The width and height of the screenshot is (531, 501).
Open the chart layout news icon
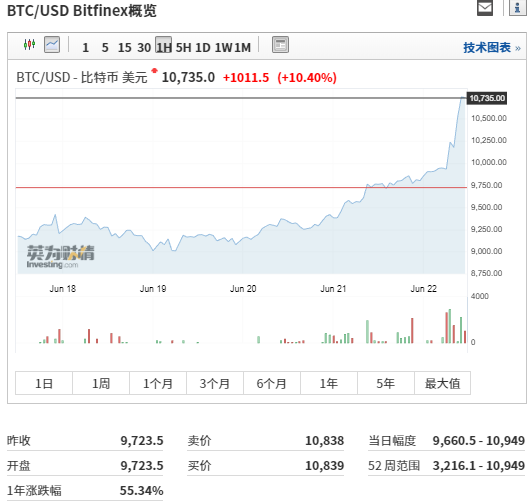(280, 44)
